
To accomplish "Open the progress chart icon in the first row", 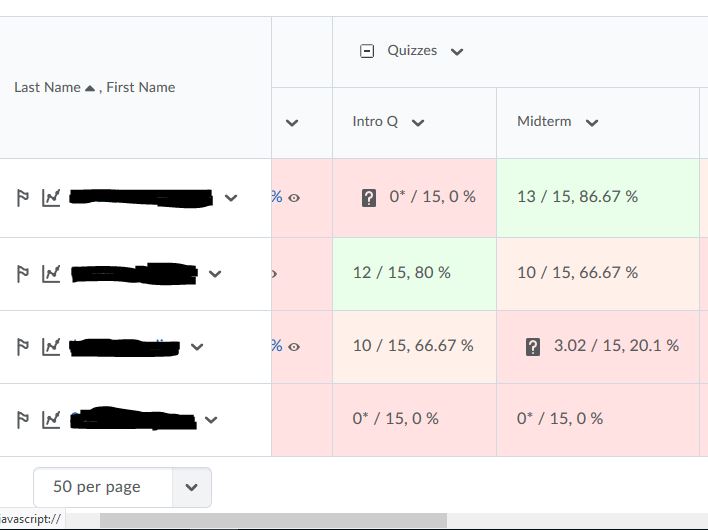I will click(x=51, y=198).
